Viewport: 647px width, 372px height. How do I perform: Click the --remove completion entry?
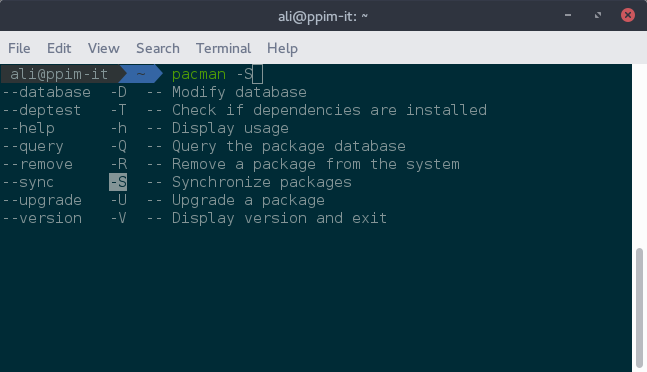38,164
